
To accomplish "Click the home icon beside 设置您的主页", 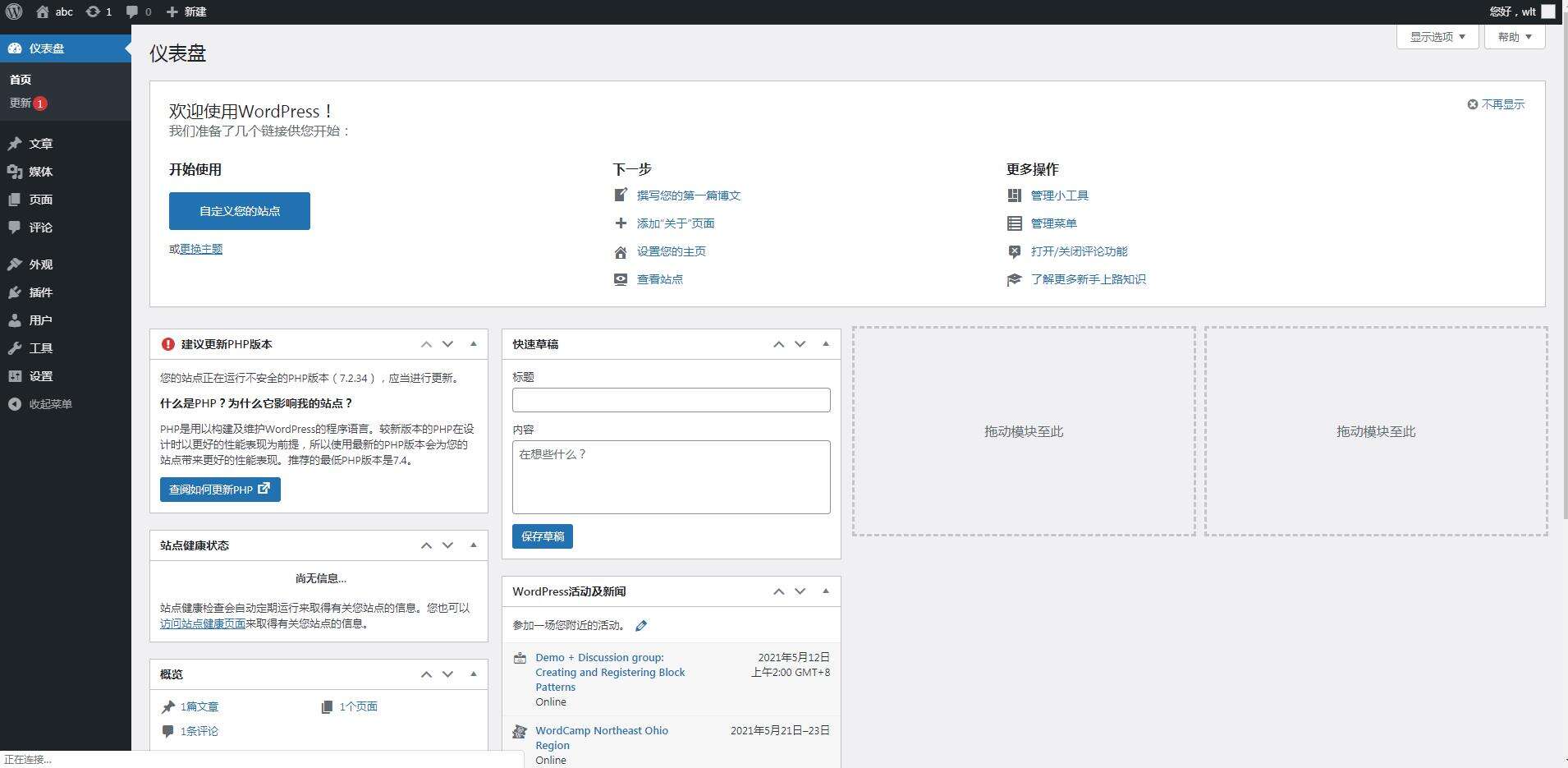I will click(621, 252).
